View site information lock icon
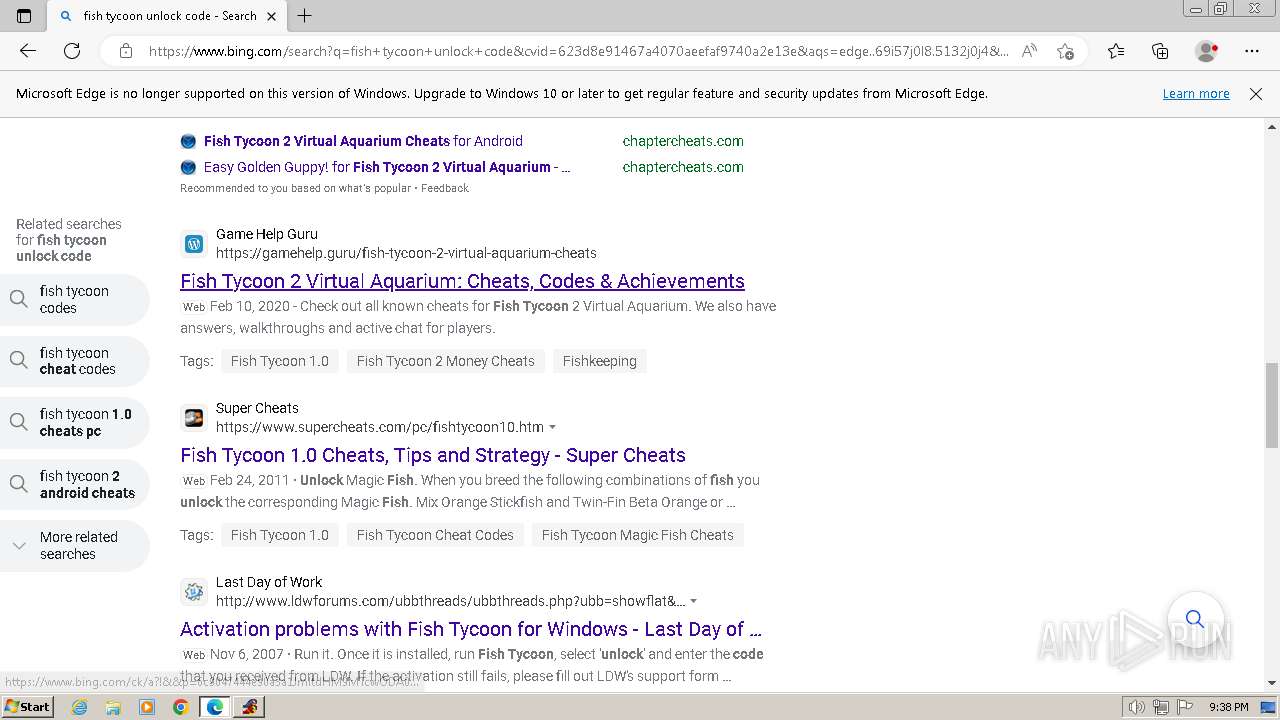The height and width of the screenshot is (720, 1280). pyautogui.click(x=126, y=51)
